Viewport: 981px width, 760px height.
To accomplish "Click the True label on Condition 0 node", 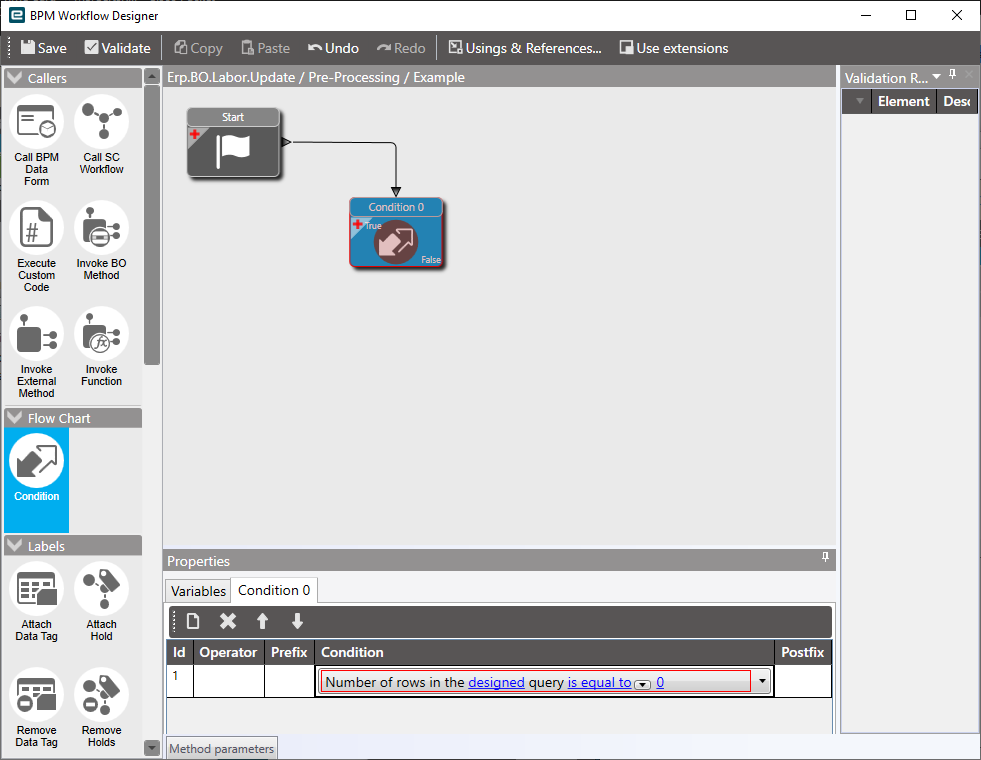I will pyautogui.click(x=373, y=226).
